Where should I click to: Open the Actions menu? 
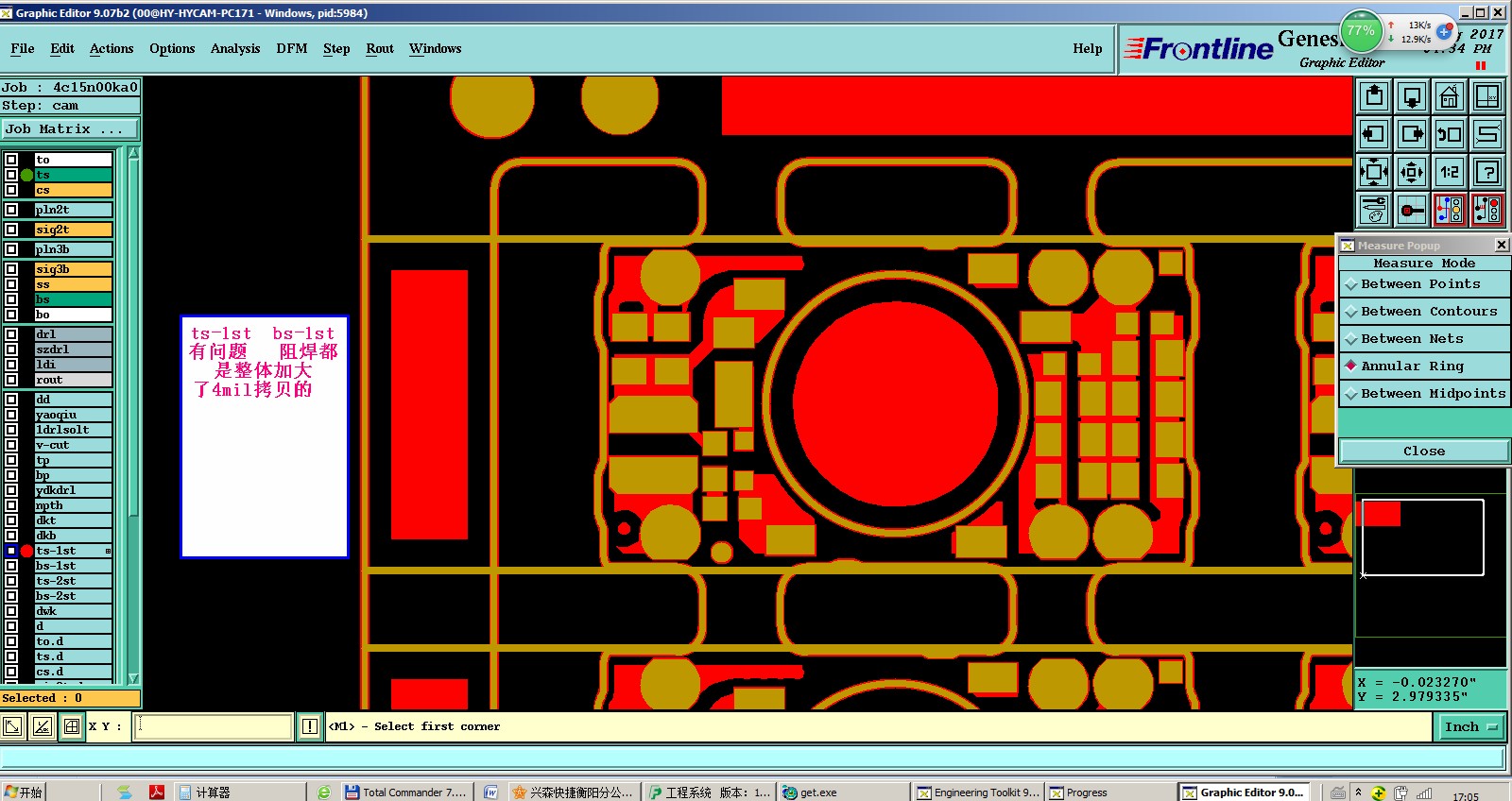pyautogui.click(x=112, y=49)
